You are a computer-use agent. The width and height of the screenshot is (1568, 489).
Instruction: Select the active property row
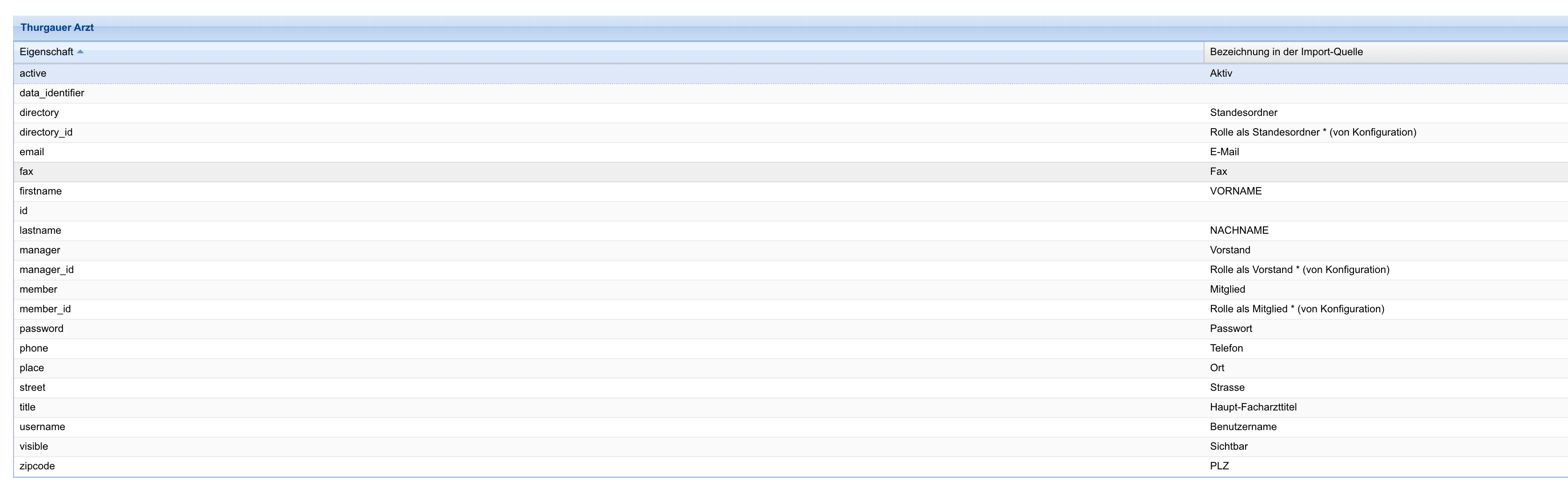33,73
